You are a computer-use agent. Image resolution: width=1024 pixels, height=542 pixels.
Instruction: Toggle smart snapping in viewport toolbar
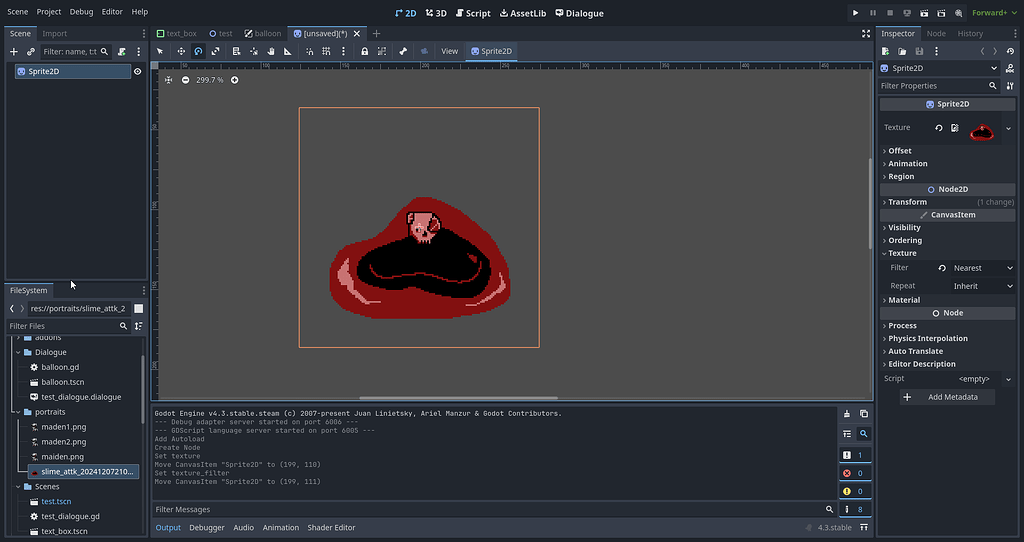(x=310, y=51)
